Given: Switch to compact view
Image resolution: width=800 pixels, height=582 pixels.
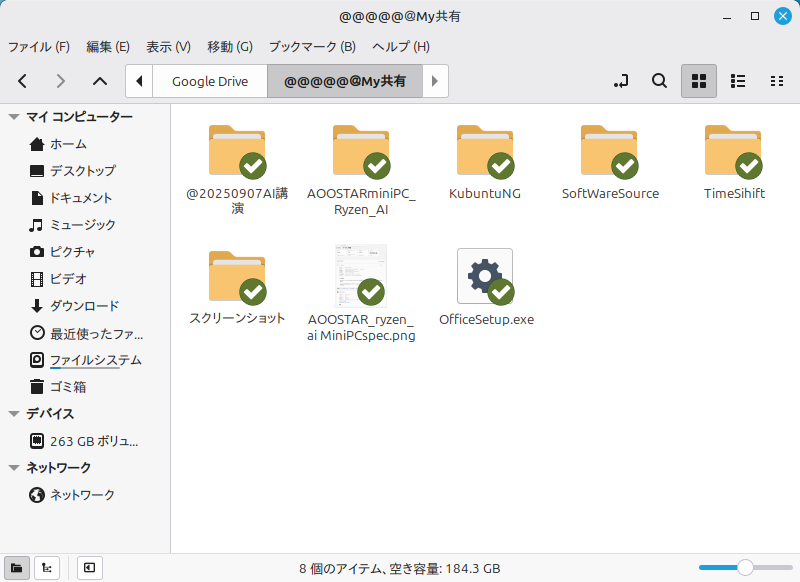Looking at the screenshot, I should point(776,81).
